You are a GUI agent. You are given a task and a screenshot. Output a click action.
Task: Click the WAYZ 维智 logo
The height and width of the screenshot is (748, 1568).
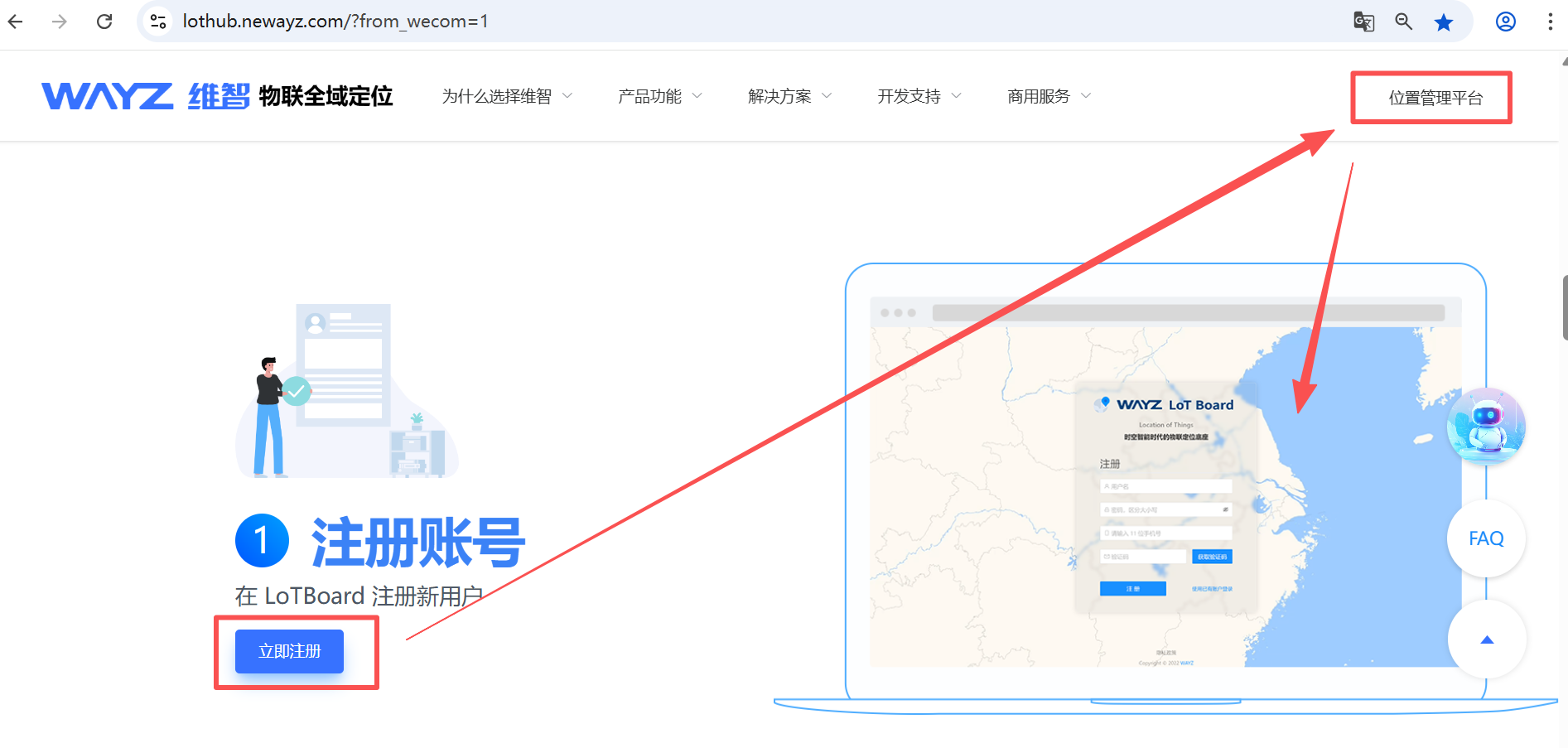point(146,96)
